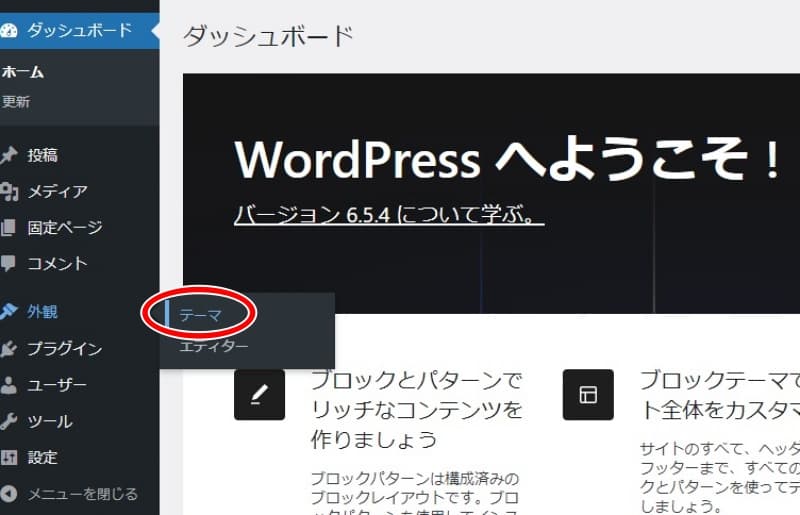Image resolution: width=800 pixels, height=515 pixels.
Task: Click the pencil icon in welcome panel
Action: tap(259, 395)
